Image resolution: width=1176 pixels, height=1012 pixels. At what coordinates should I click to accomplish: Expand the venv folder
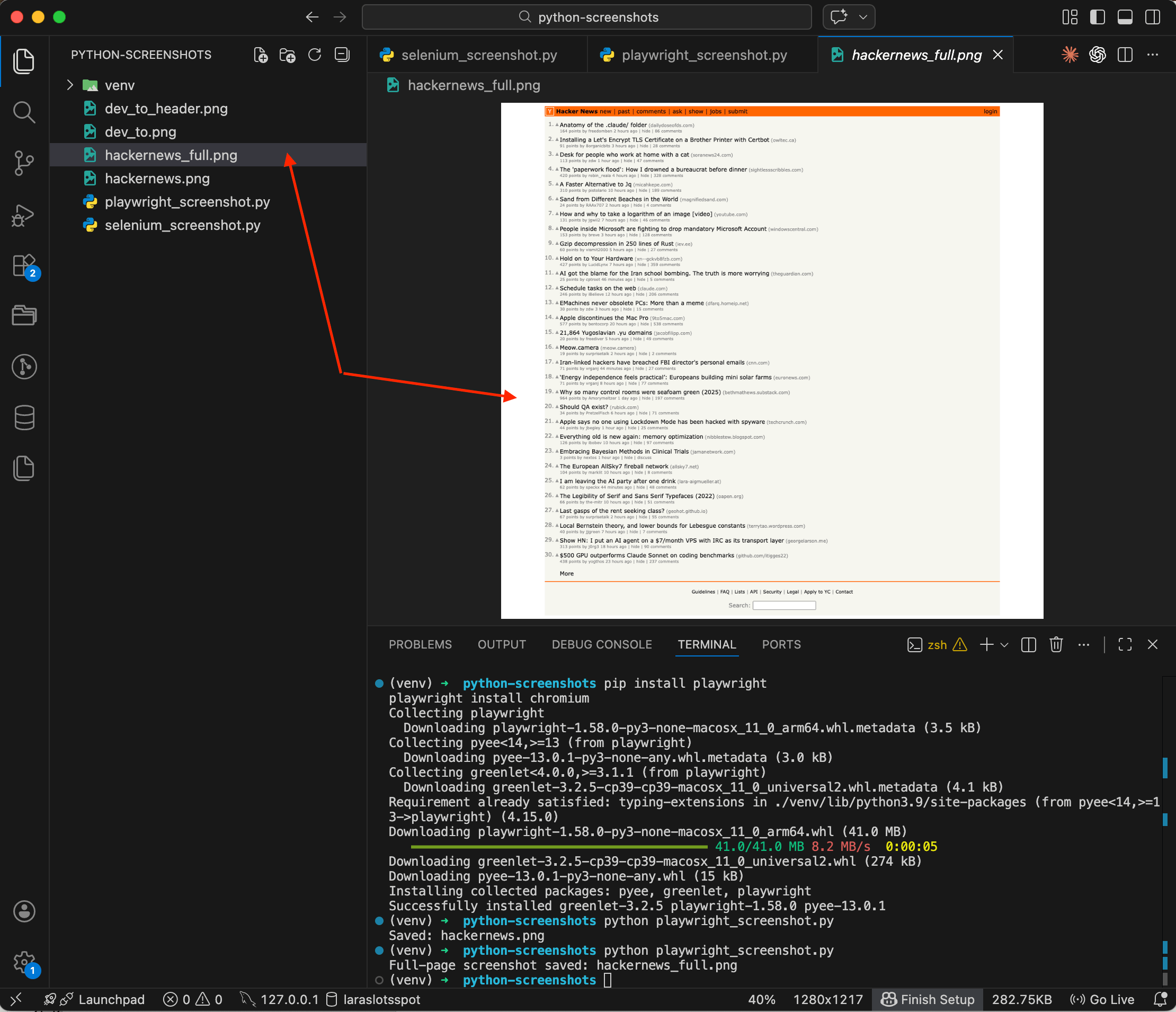click(x=69, y=85)
